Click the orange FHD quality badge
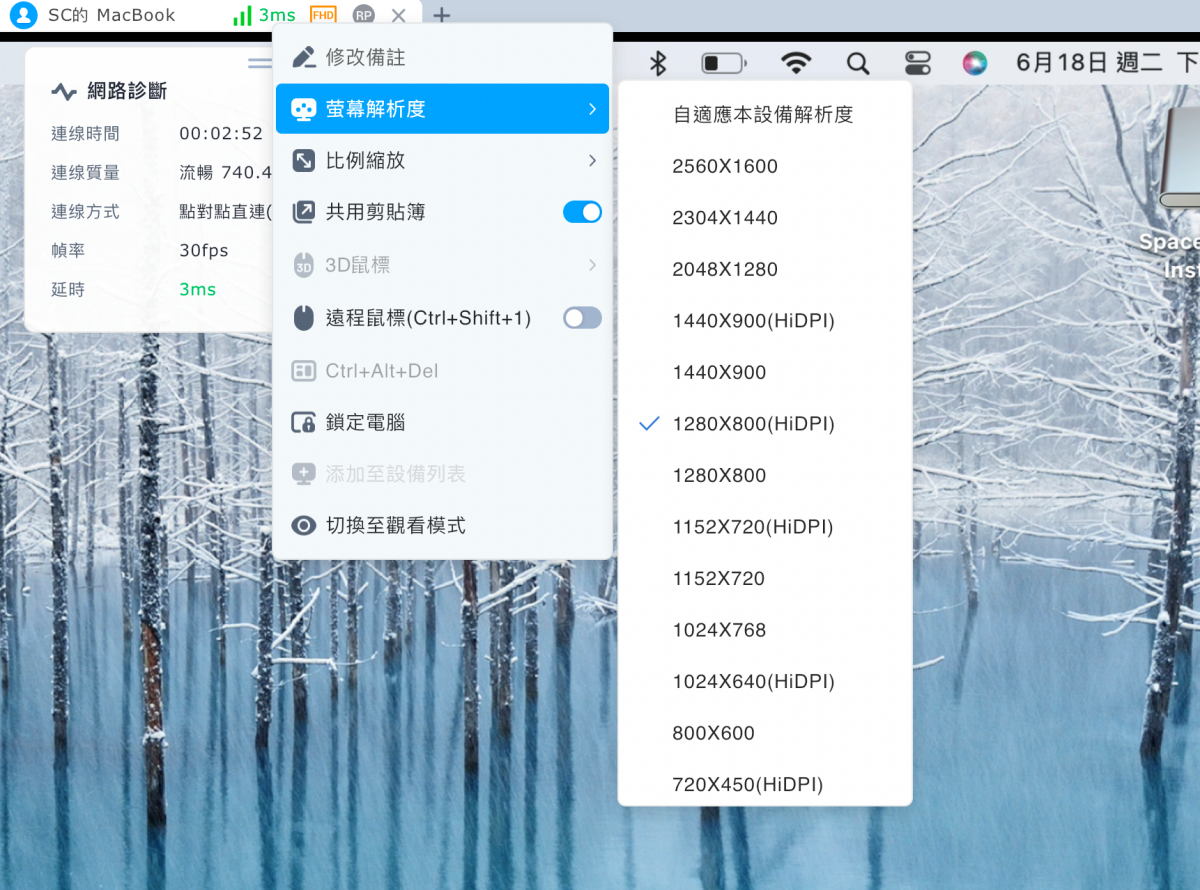 (x=323, y=15)
